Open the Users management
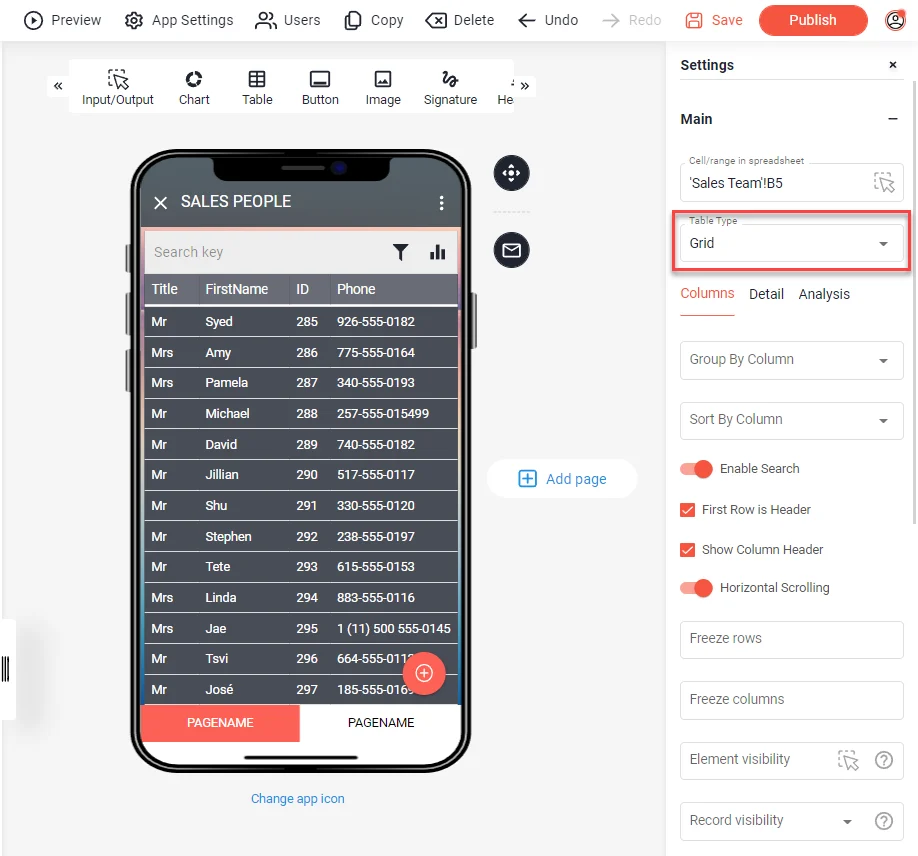Image resolution: width=918 pixels, height=856 pixels. 287,20
